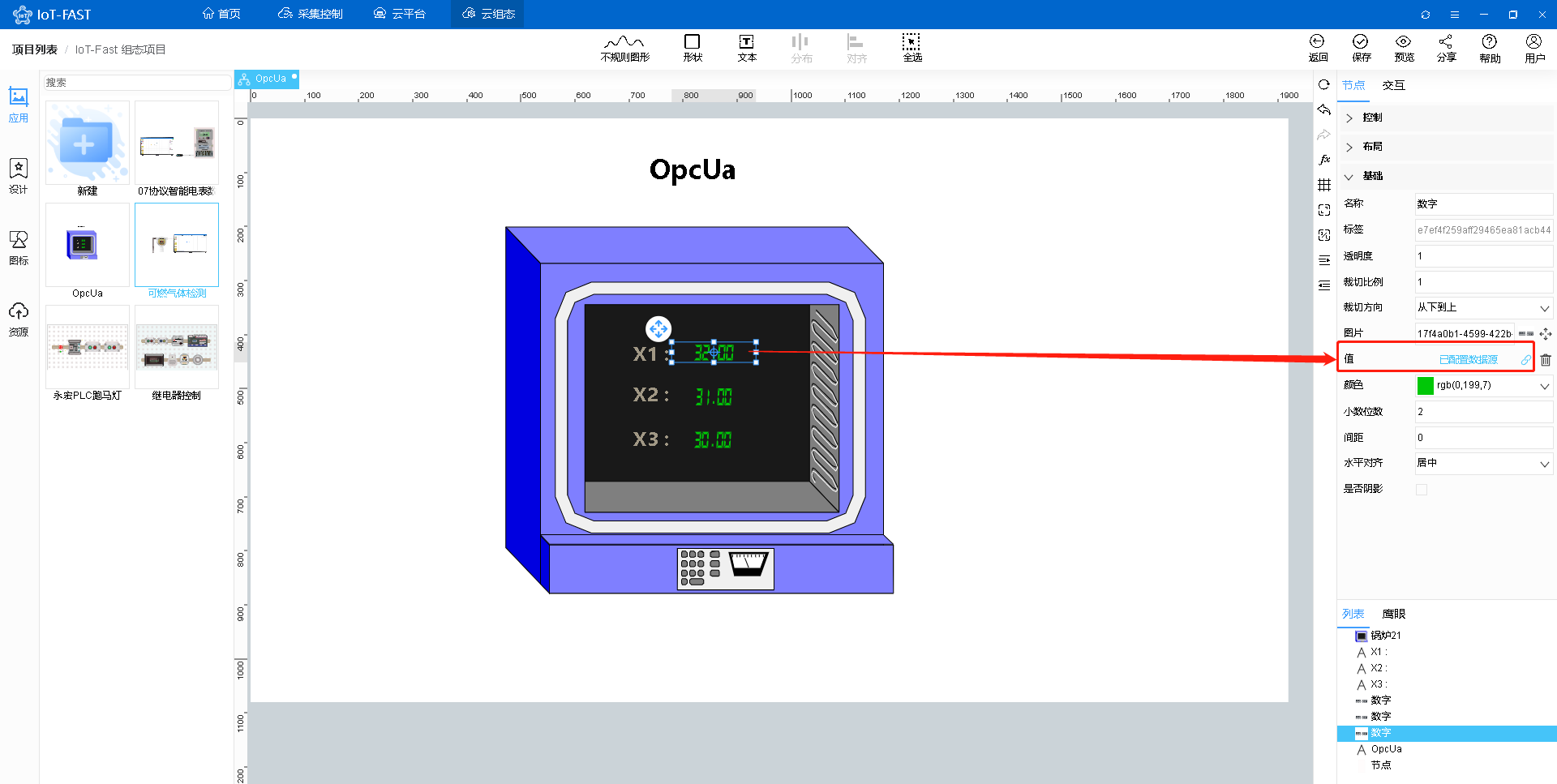This screenshot has width=1557, height=784.
Task: Click the move handle above selected number
Action: tap(658, 328)
